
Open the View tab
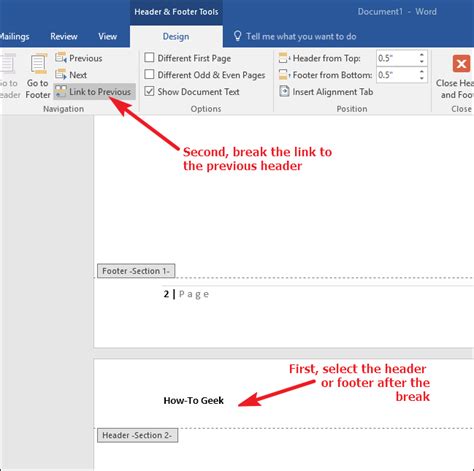[x=107, y=36]
